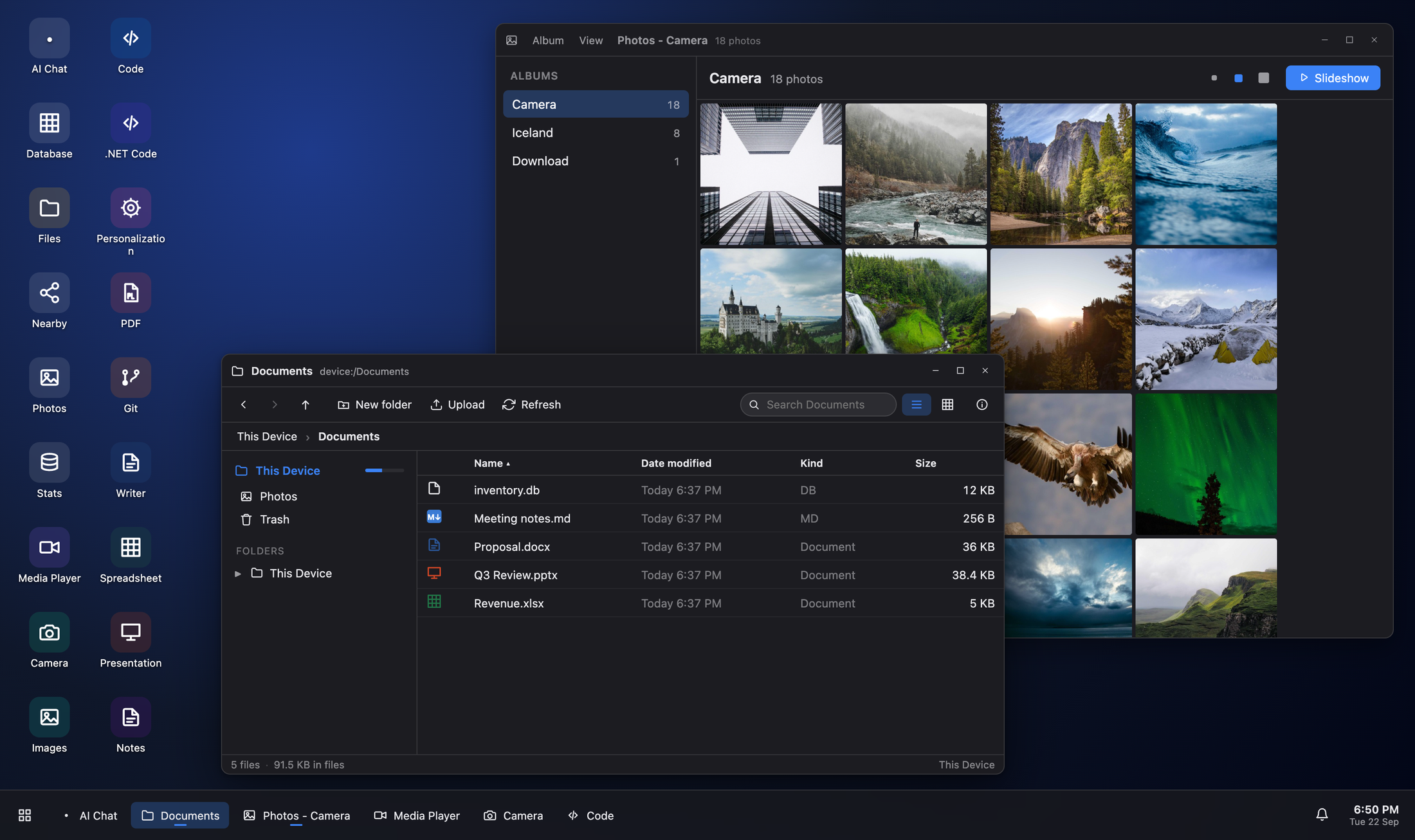The image size is (1415, 840).
Task: Launch the Nearby sharing desktop icon
Action: coord(50,302)
